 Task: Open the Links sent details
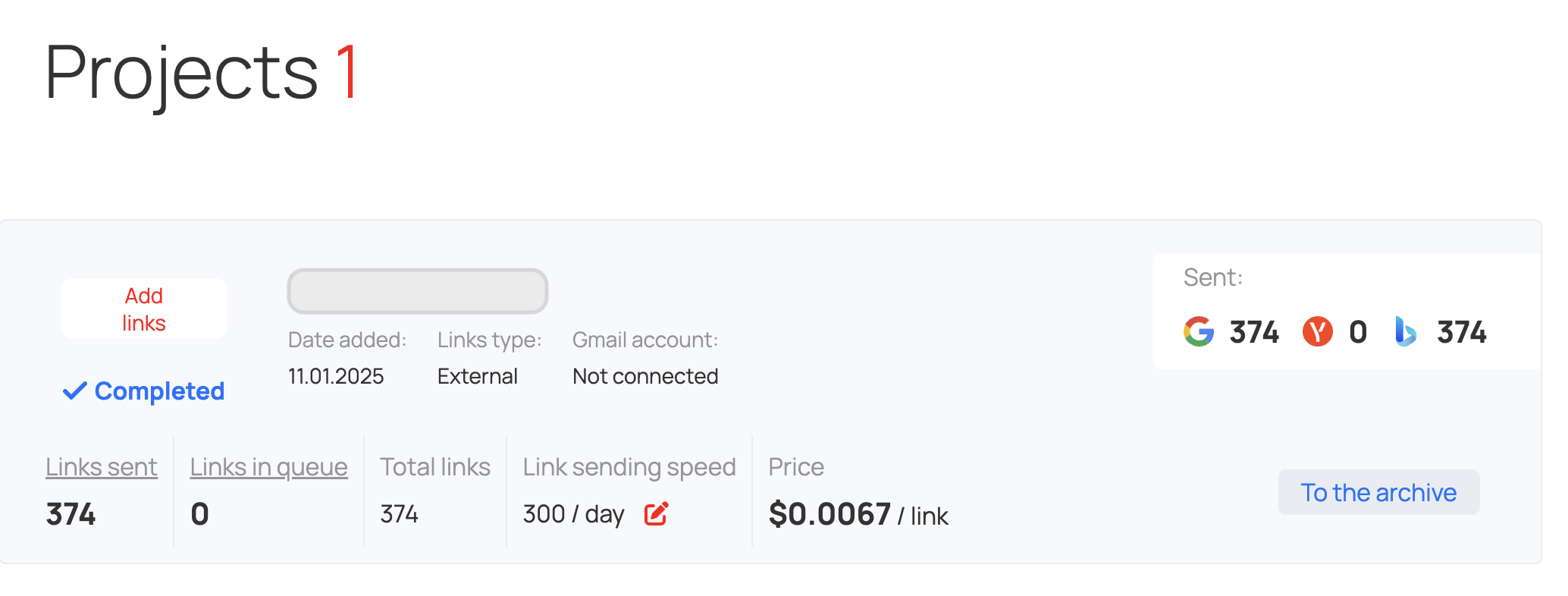pos(102,467)
